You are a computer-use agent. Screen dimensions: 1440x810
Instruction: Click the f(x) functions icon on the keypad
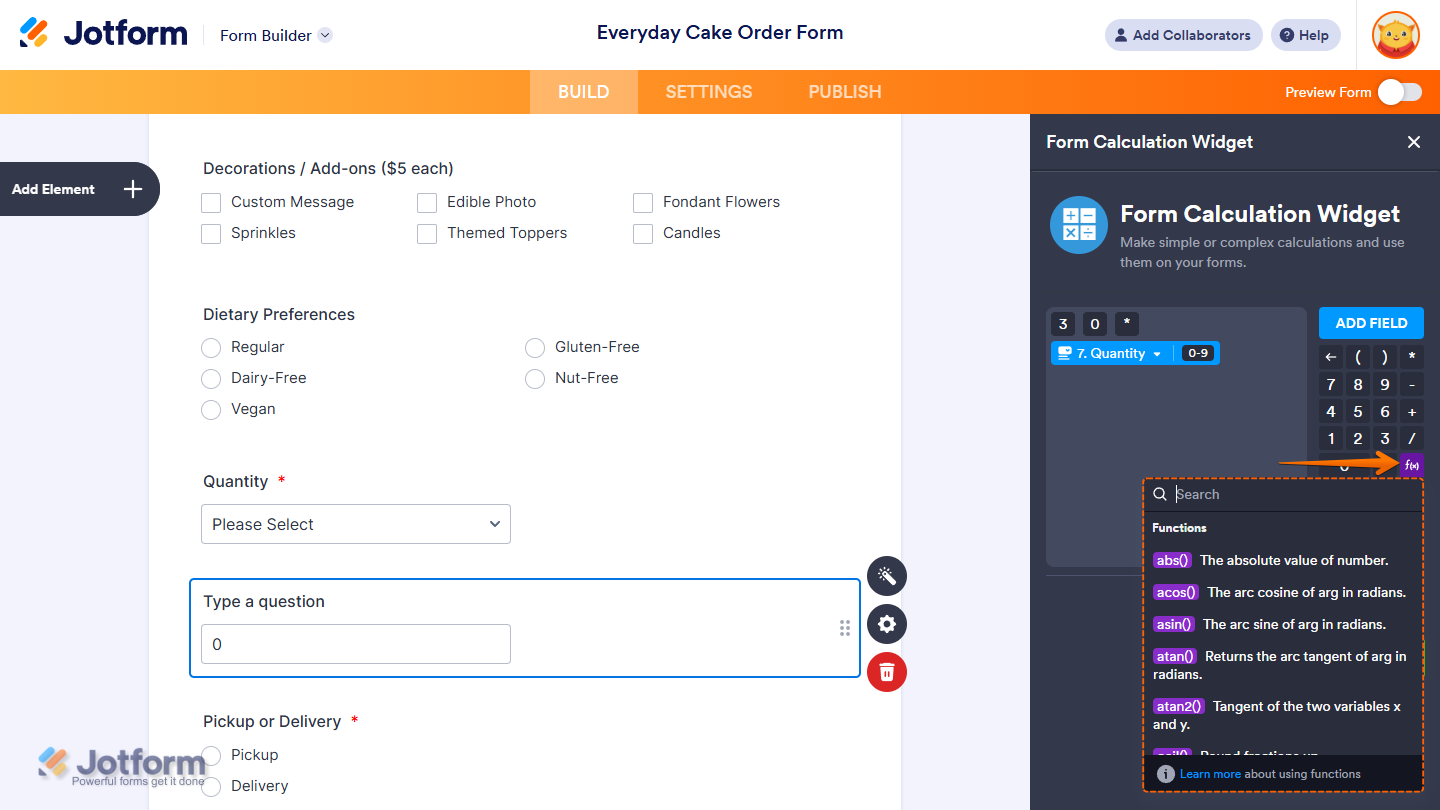(x=1411, y=464)
